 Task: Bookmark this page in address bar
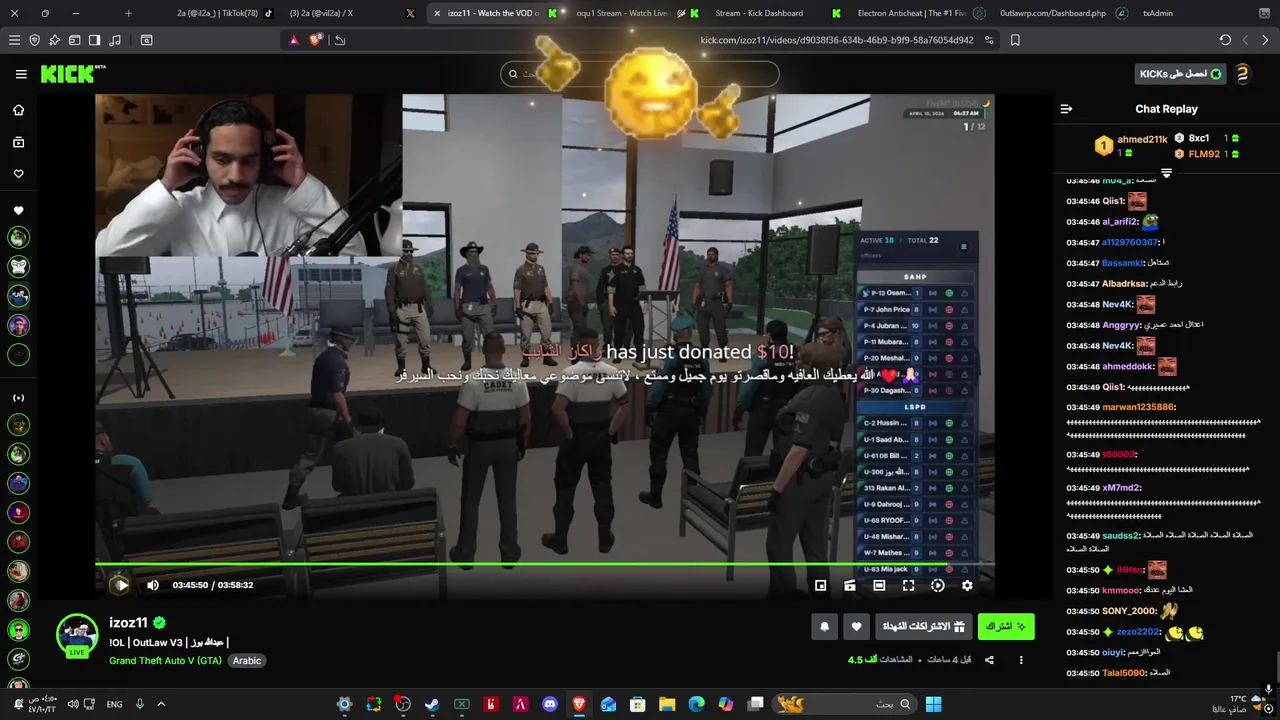tap(1015, 40)
